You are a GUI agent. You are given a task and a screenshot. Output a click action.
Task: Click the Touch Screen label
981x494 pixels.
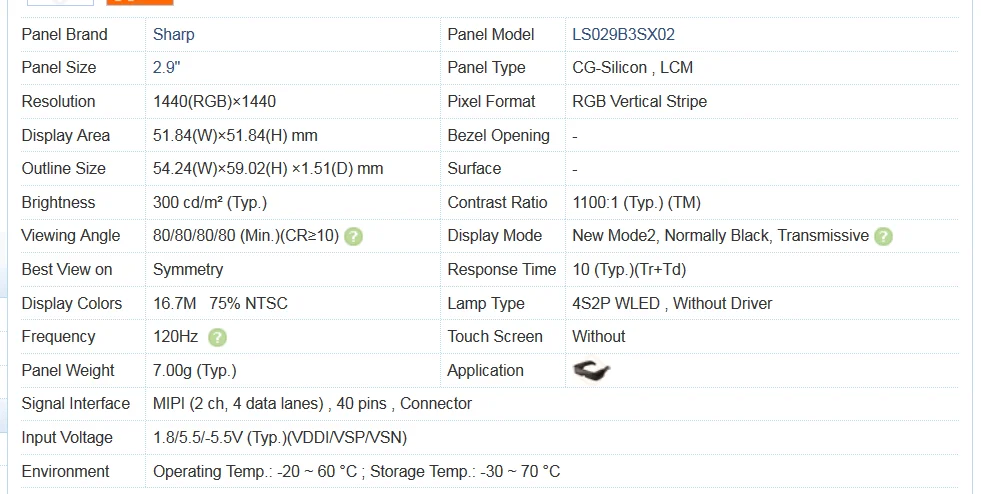click(495, 336)
